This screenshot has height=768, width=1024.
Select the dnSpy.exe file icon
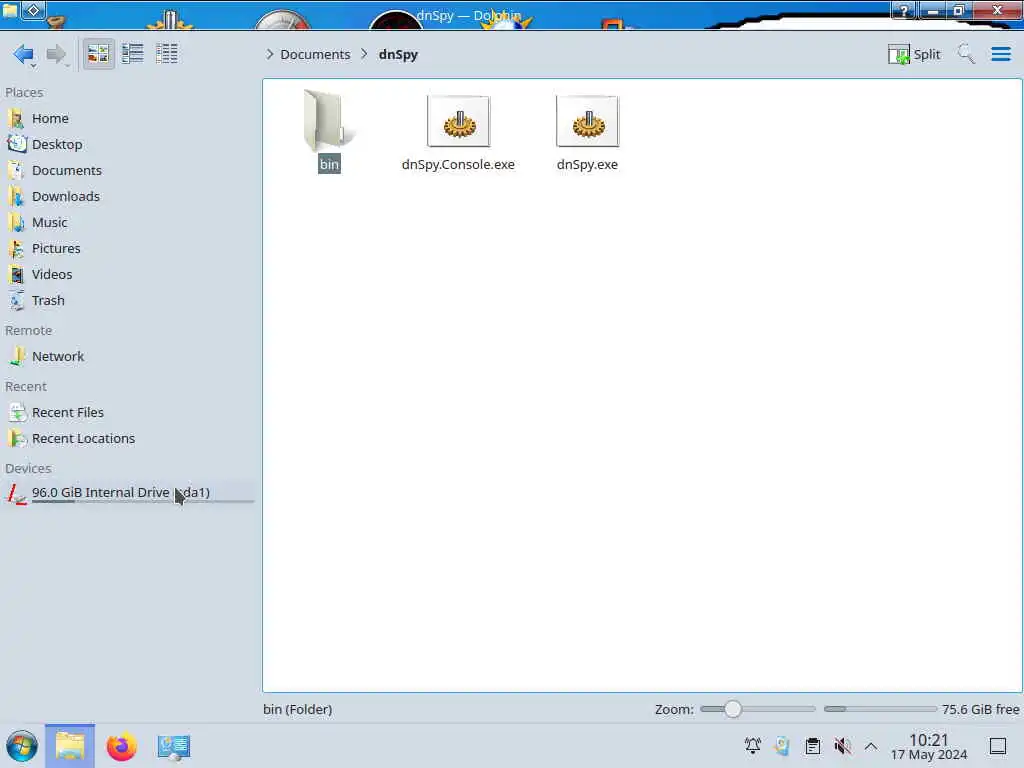pyautogui.click(x=587, y=121)
